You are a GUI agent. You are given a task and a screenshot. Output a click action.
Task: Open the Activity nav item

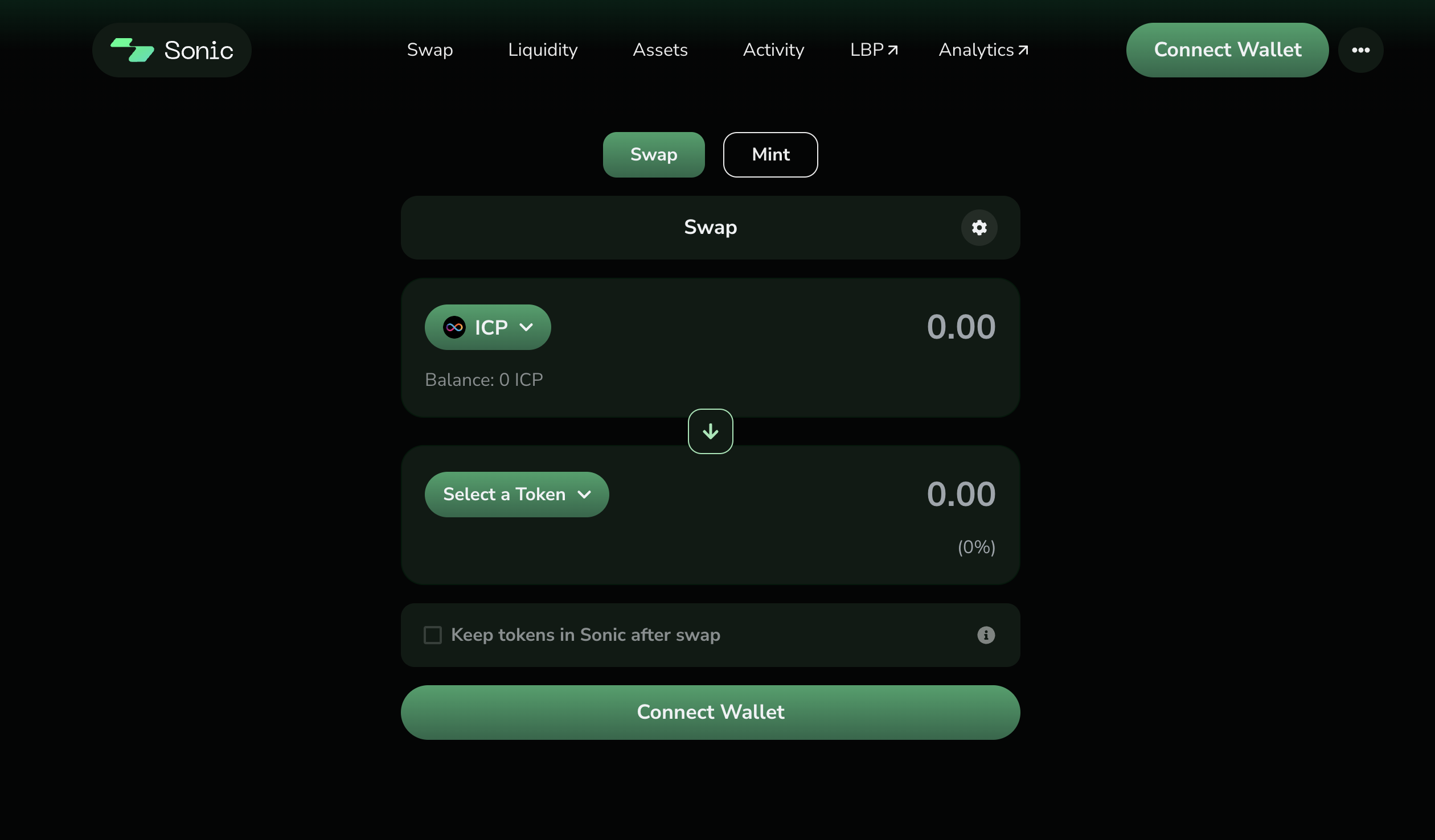coord(773,50)
